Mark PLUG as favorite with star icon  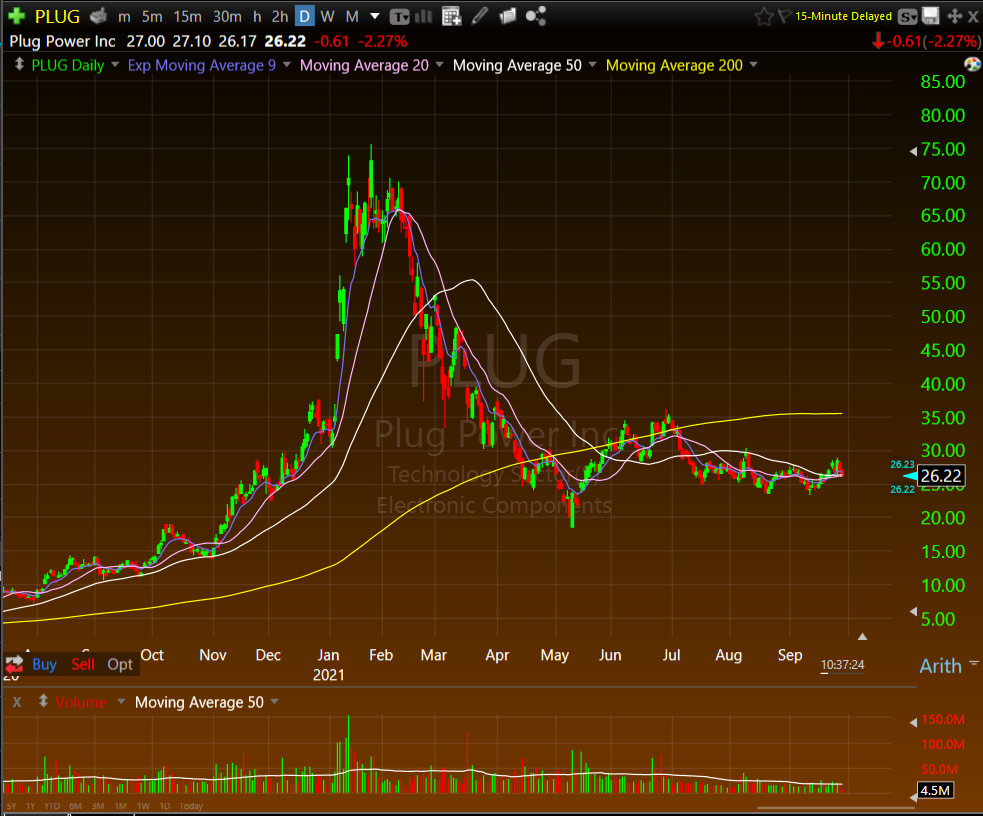(x=764, y=16)
